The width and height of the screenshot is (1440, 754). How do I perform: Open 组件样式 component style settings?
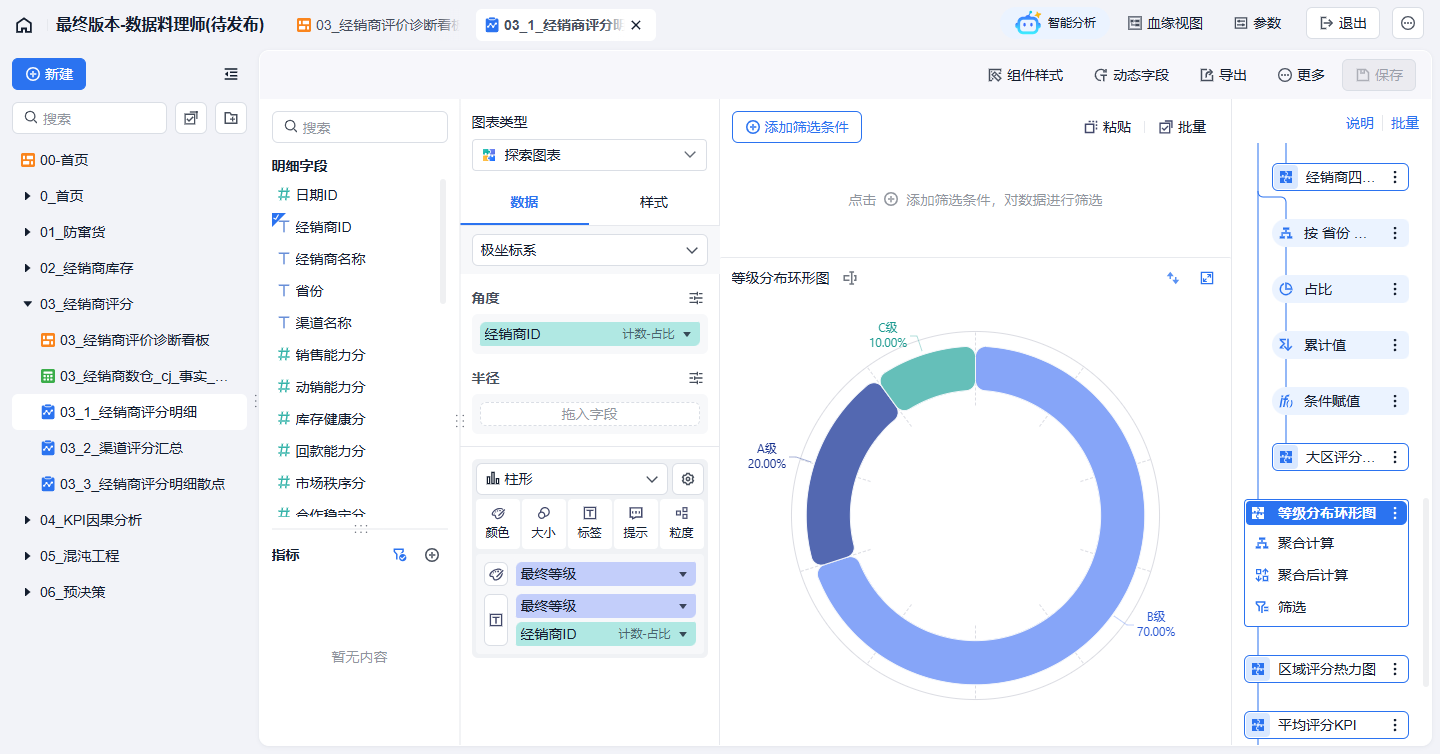1025,75
